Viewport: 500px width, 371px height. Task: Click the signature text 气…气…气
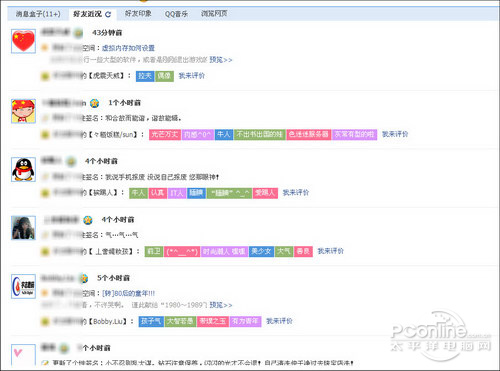pyautogui.click(x=122, y=235)
